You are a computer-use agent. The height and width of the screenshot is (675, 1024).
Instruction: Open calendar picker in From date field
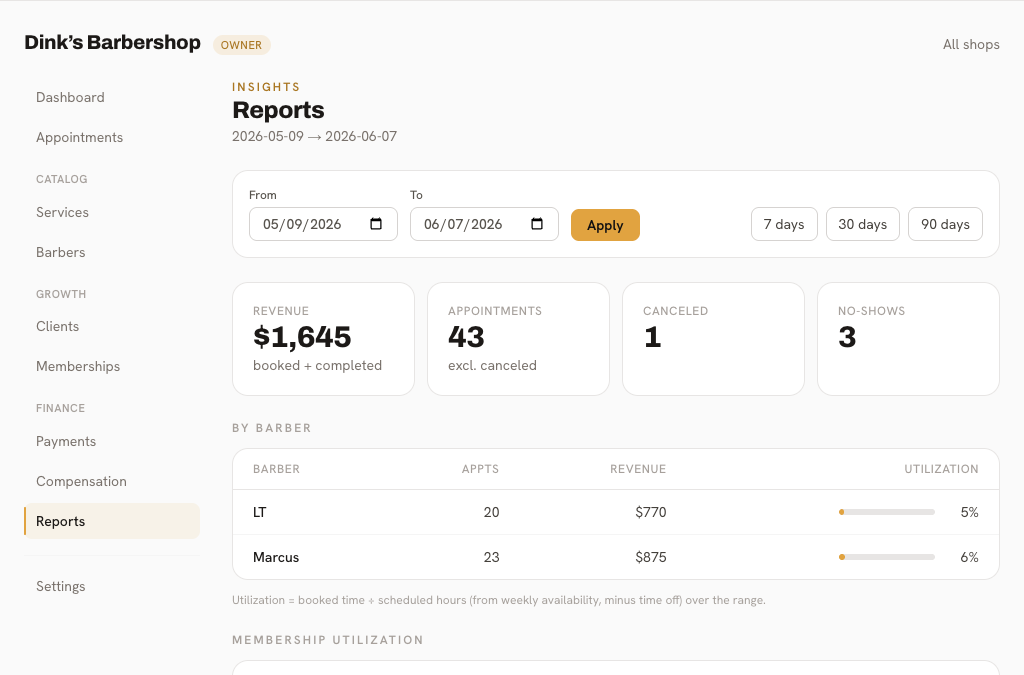[376, 224]
